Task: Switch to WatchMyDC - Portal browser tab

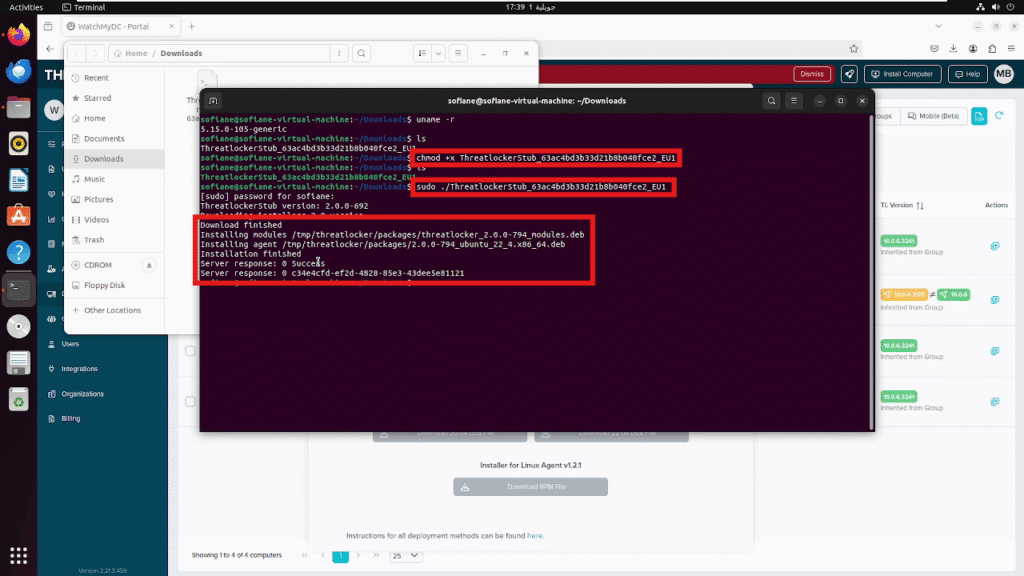Action: pyautogui.click(x=120, y=26)
